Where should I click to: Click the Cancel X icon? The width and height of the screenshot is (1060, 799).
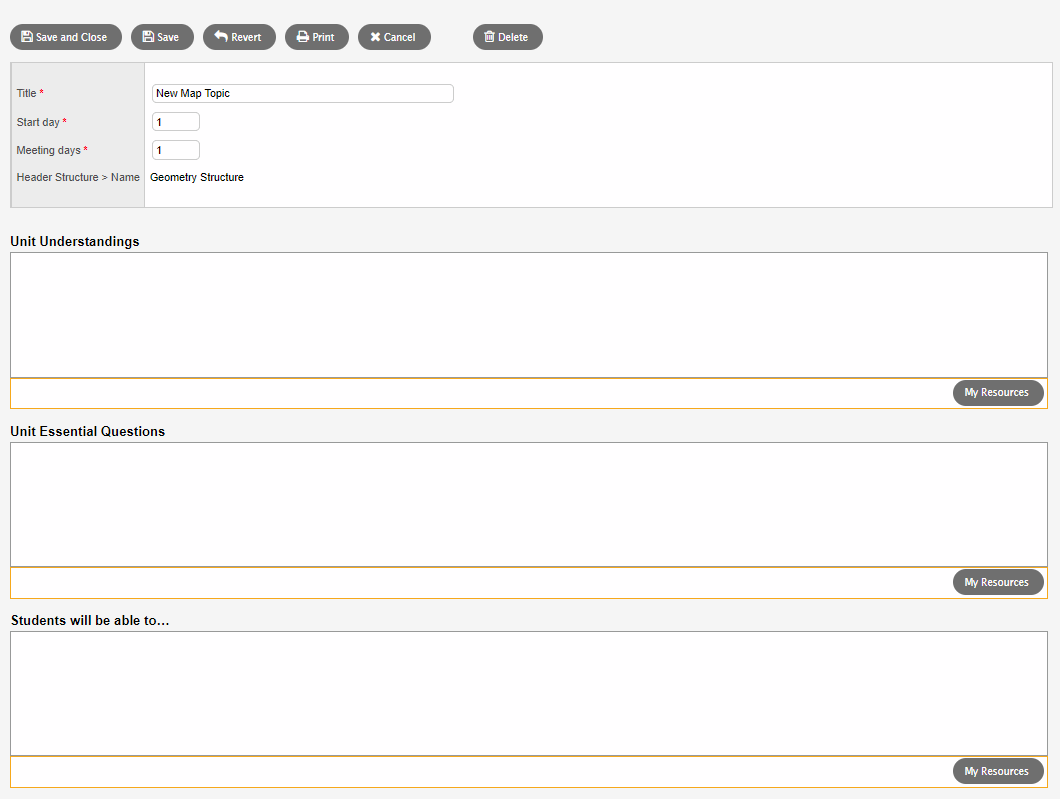(x=375, y=37)
